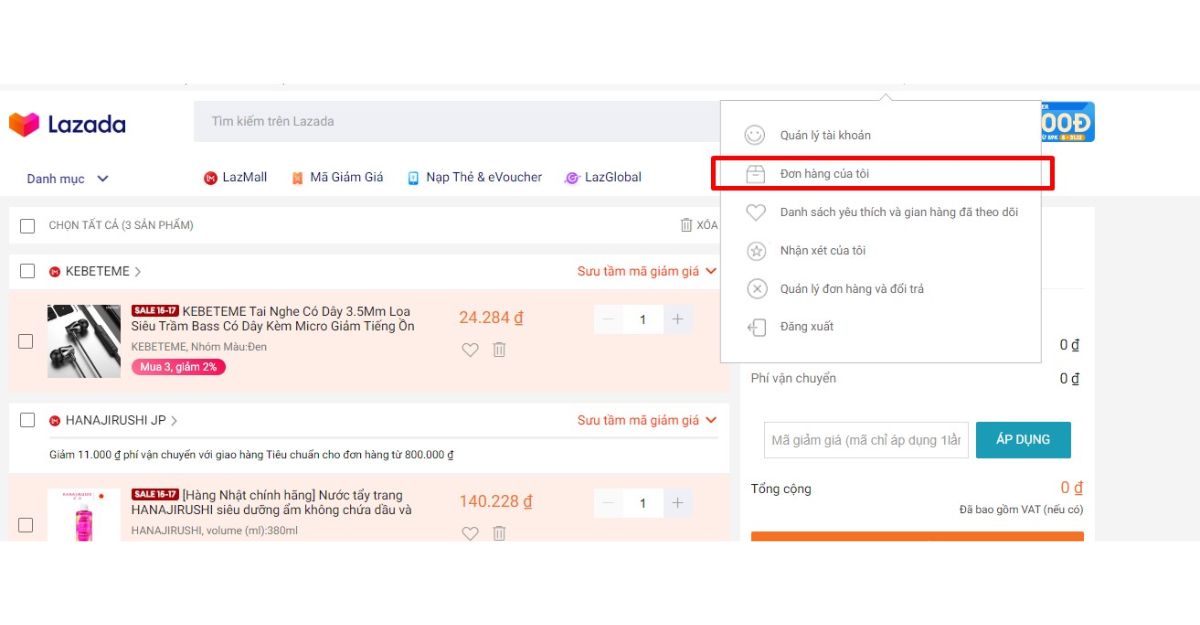This screenshot has width=1200, height=625.
Task: Add KEBETEME earphones to wishlist heart
Action: (470, 350)
